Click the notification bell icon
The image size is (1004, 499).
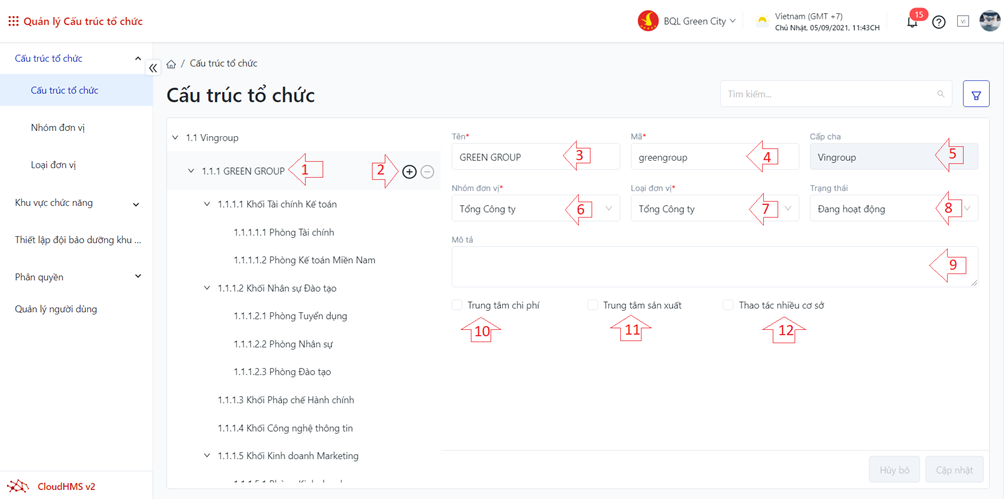tap(912, 22)
